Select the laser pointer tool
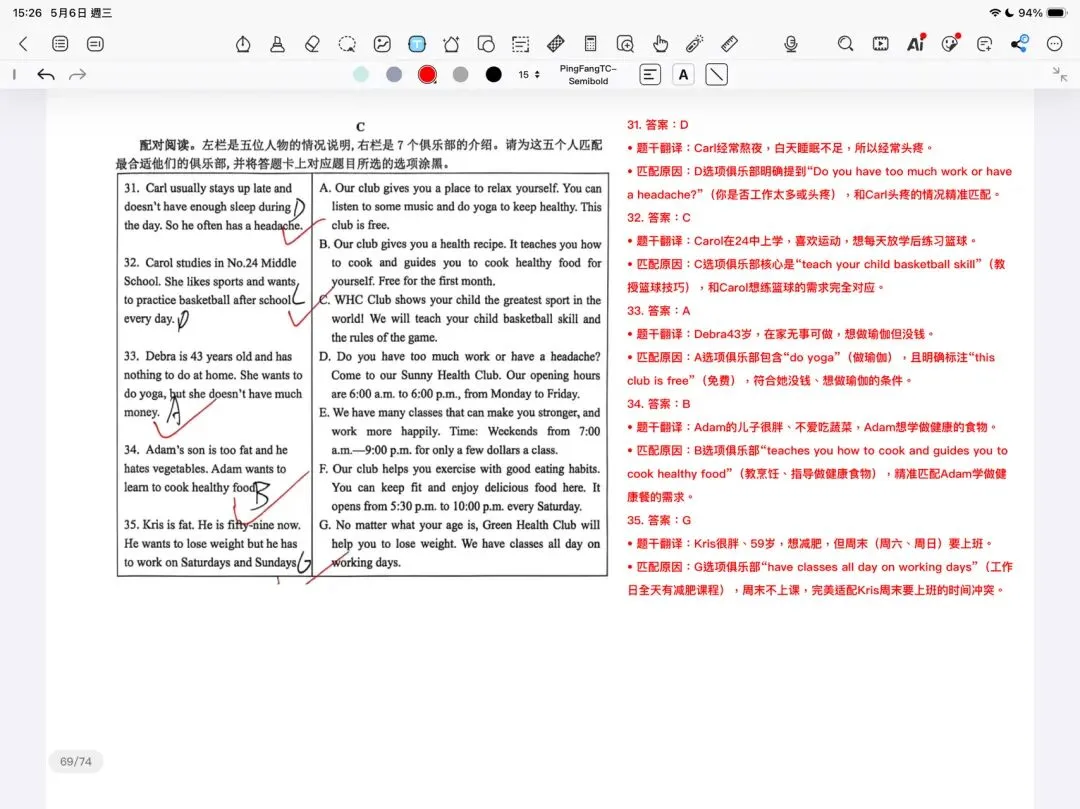1080x809 pixels. (694, 44)
